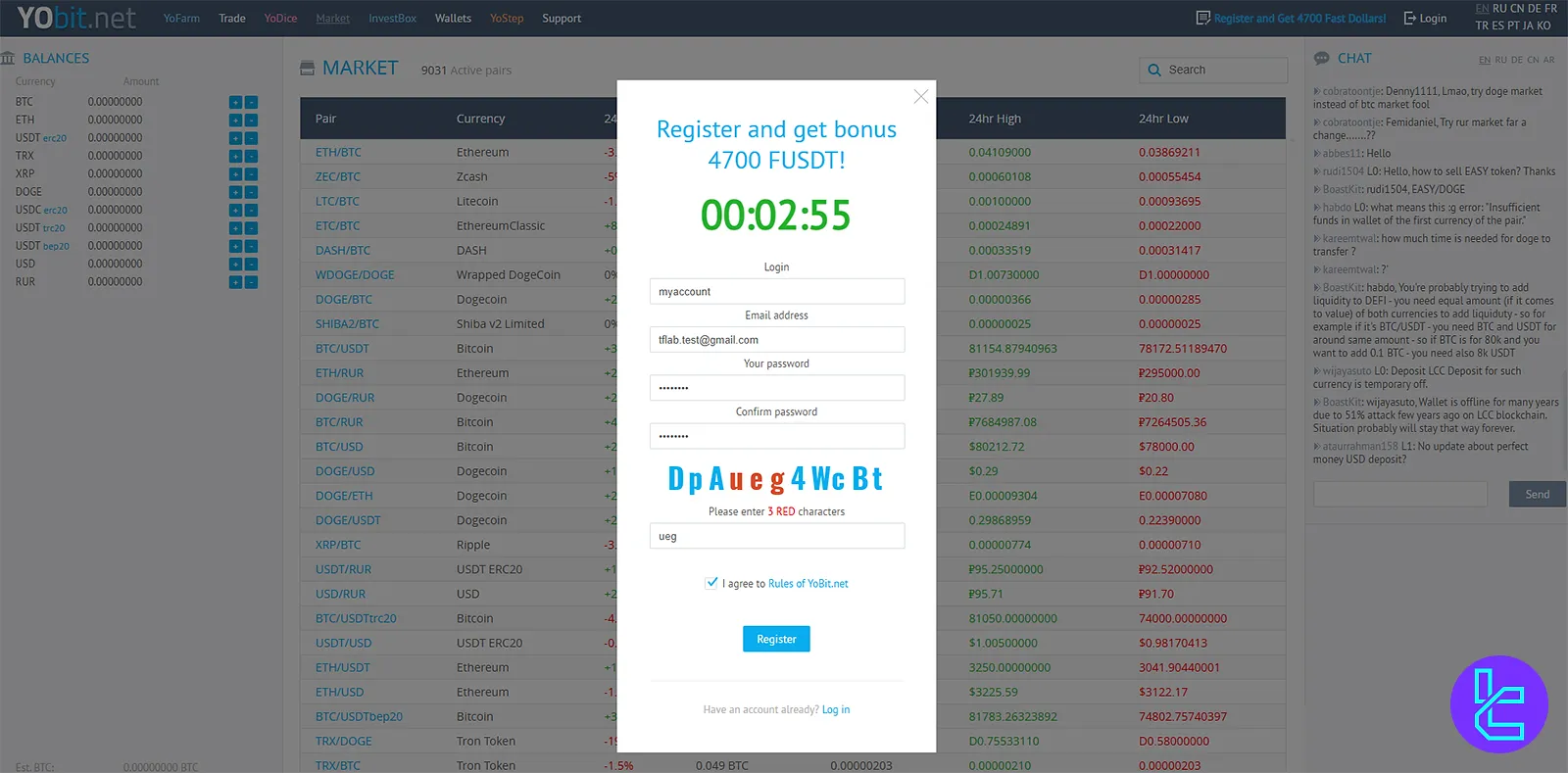Open the ZEC/BTC pair
Image resolution: width=1568 pixels, height=773 pixels.
pyautogui.click(x=338, y=176)
